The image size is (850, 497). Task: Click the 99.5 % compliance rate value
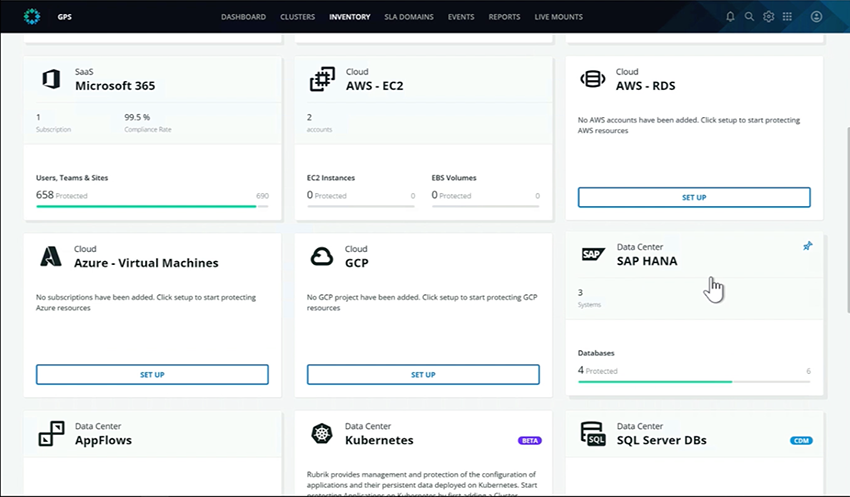coord(137,117)
